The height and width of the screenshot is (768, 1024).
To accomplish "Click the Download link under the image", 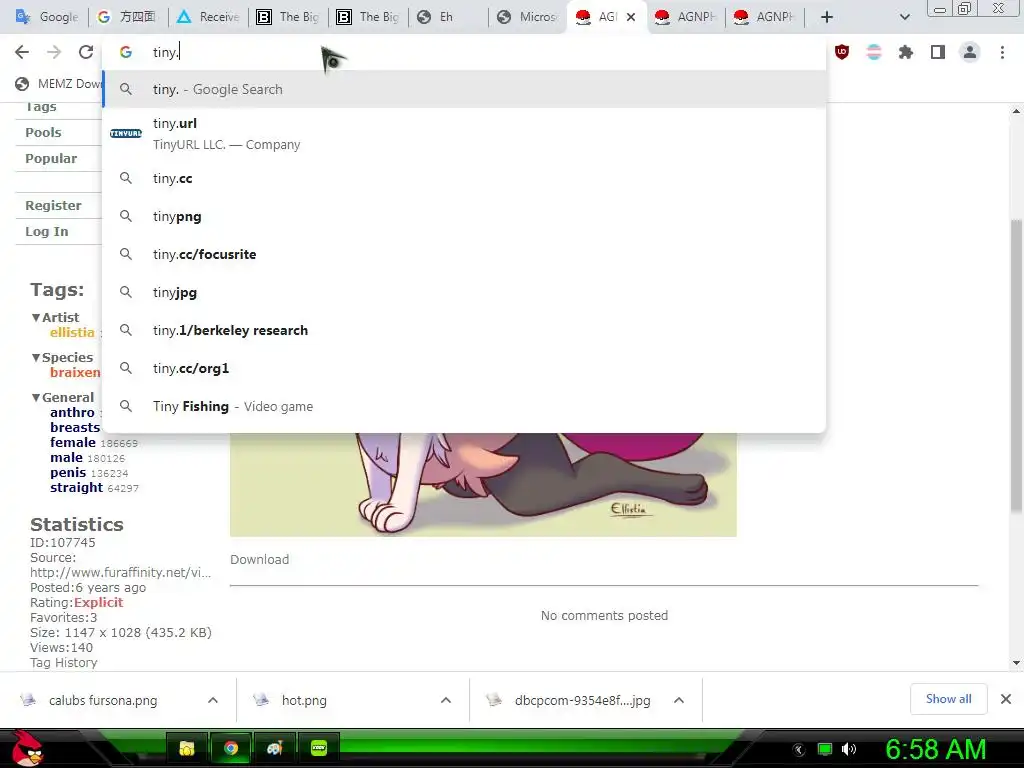I will (x=259, y=560).
